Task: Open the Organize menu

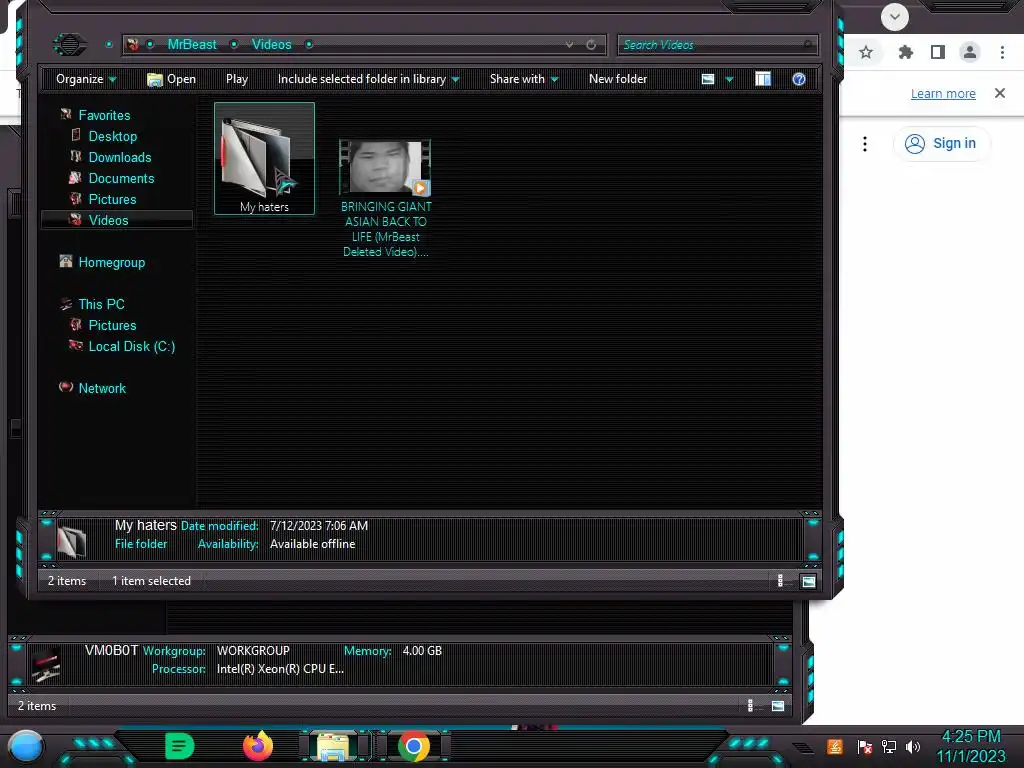Action: point(86,79)
